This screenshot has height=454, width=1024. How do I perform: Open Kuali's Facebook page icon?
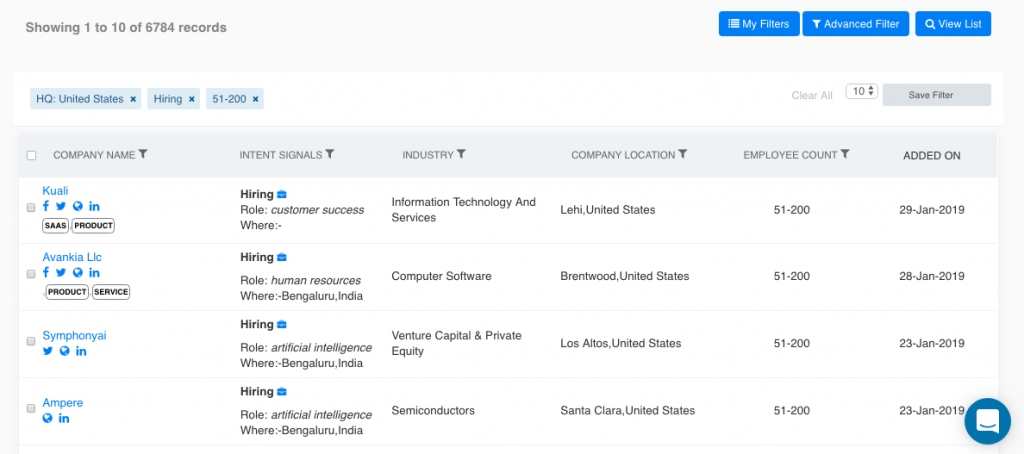tap(46, 206)
